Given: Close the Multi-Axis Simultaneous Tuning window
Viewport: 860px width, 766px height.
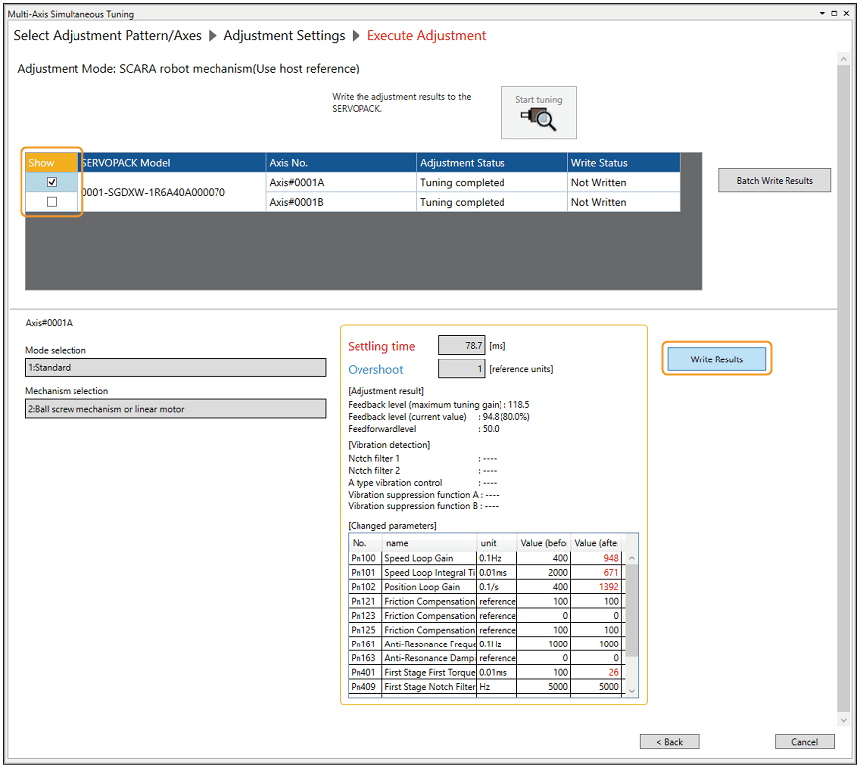Looking at the screenshot, I should [845, 14].
